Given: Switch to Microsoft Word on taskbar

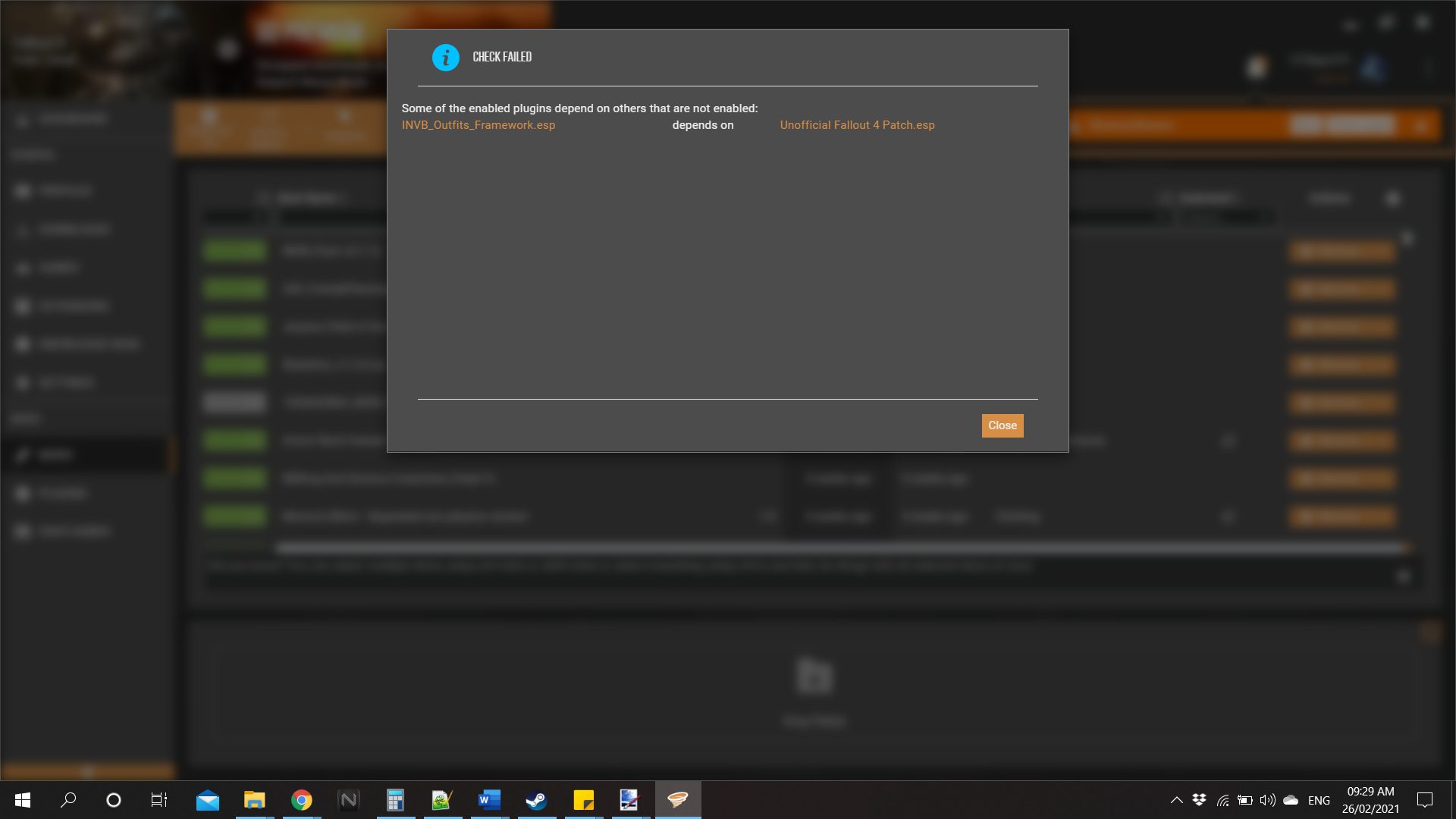Looking at the screenshot, I should pos(489,800).
